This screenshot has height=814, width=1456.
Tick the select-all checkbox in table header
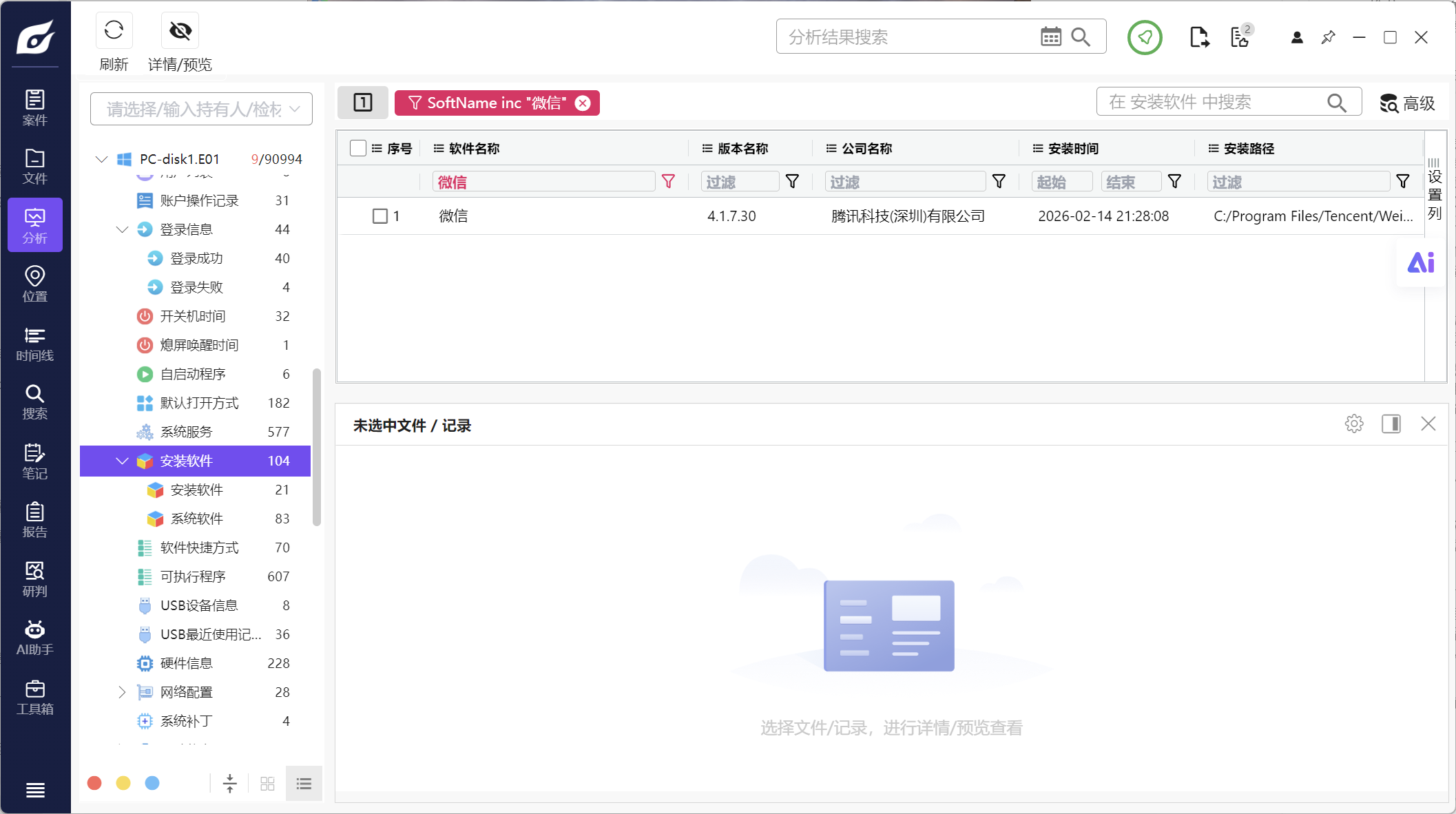358,148
